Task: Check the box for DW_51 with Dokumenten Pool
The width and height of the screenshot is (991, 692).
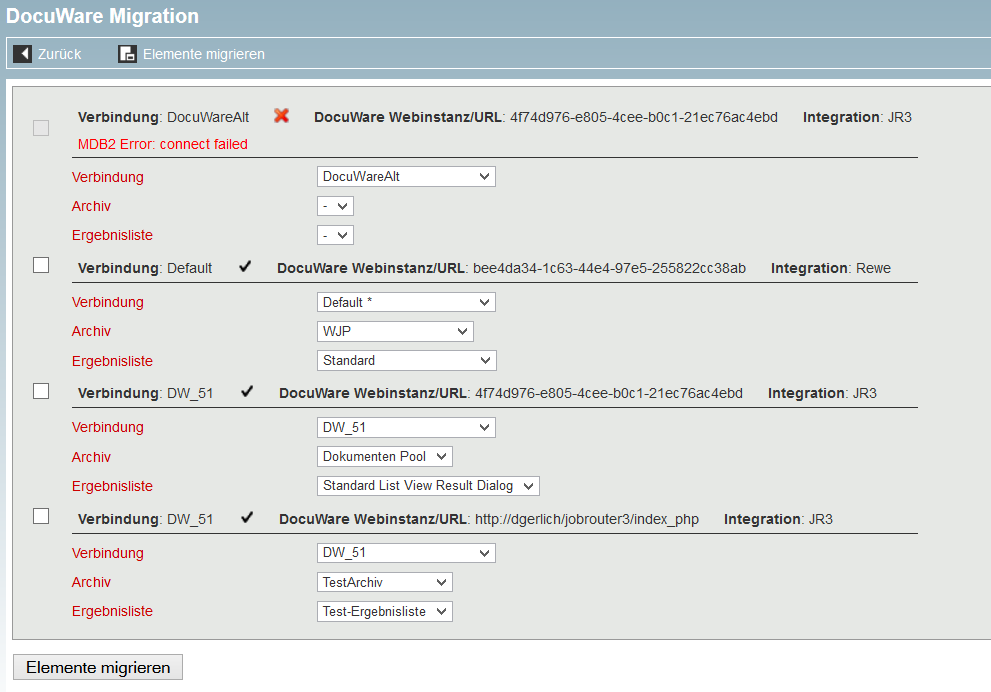Action: [x=41, y=391]
